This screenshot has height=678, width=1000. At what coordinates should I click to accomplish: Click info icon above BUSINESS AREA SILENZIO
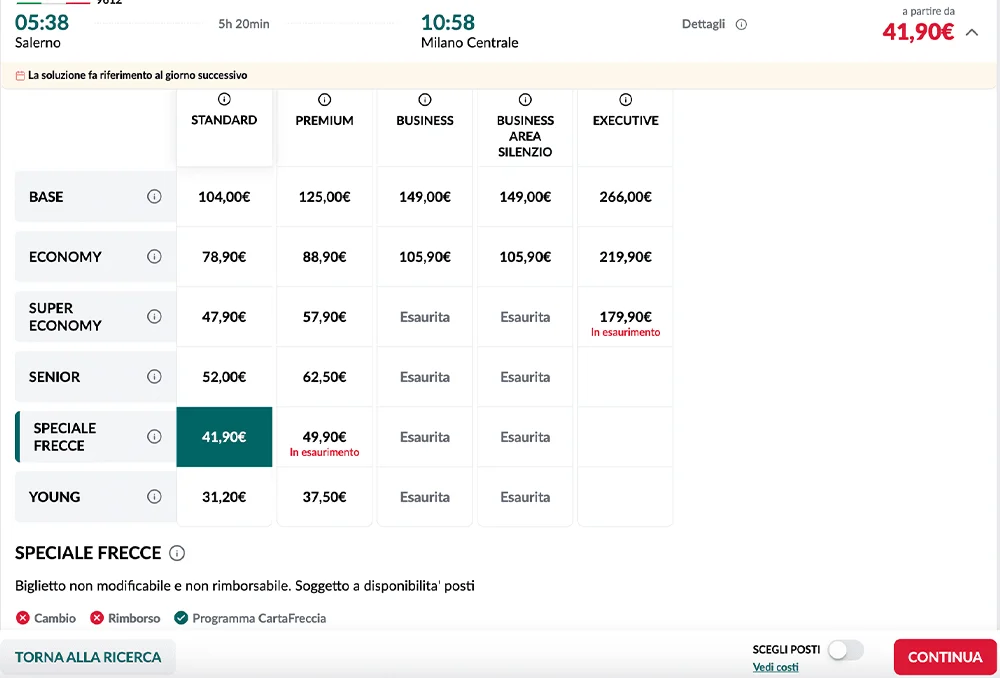(x=525, y=100)
